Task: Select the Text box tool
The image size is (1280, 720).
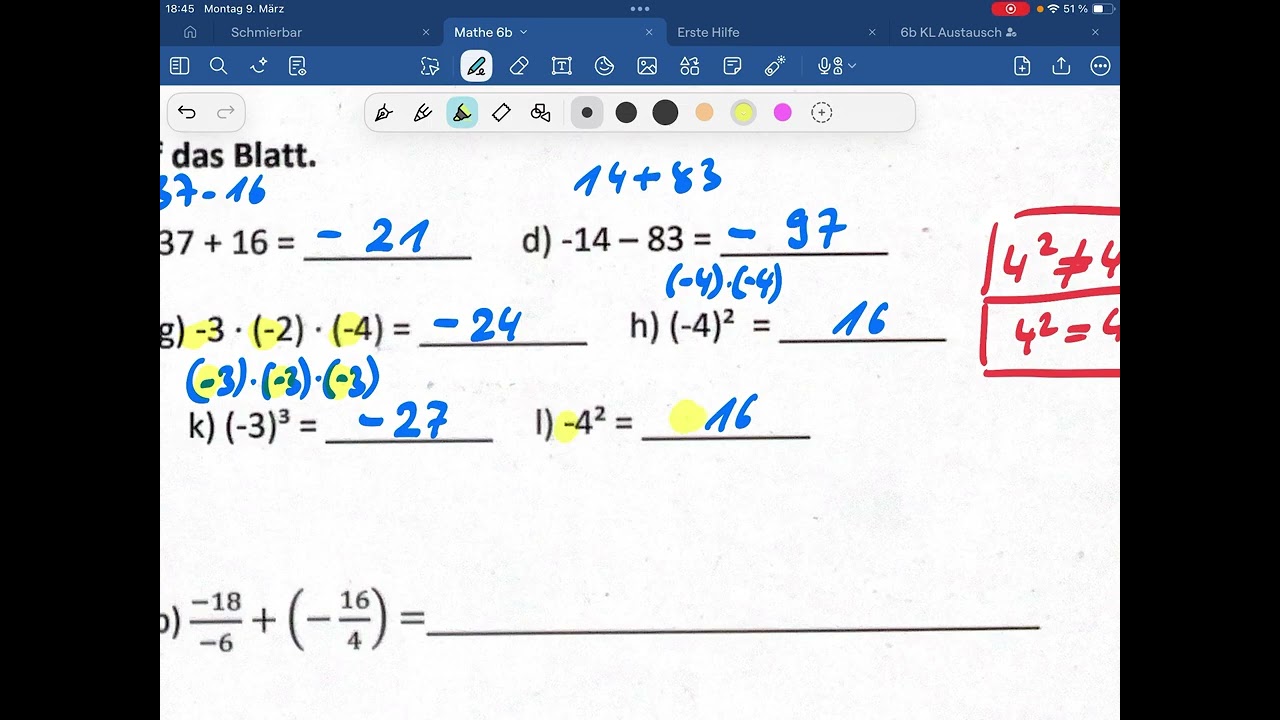Action: pyautogui.click(x=562, y=66)
